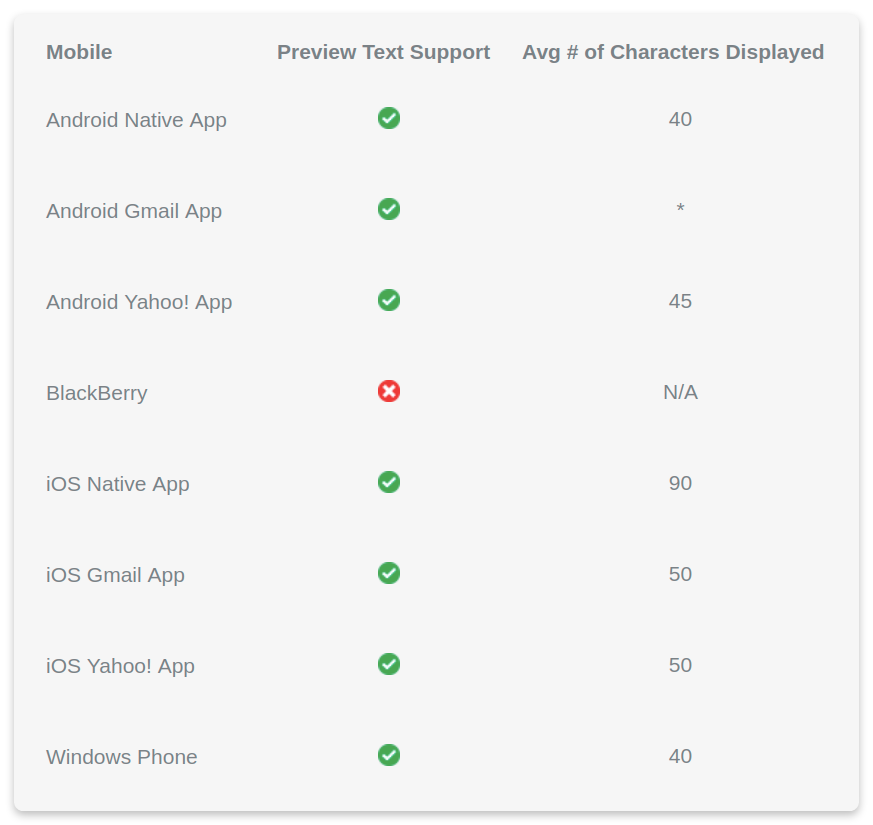Image resolution: width=873 pixels, height=825 pixels.
Task: Click the value 45 for Android Yahoo! App
Action: pyautogui.click(x=680, y=301)
